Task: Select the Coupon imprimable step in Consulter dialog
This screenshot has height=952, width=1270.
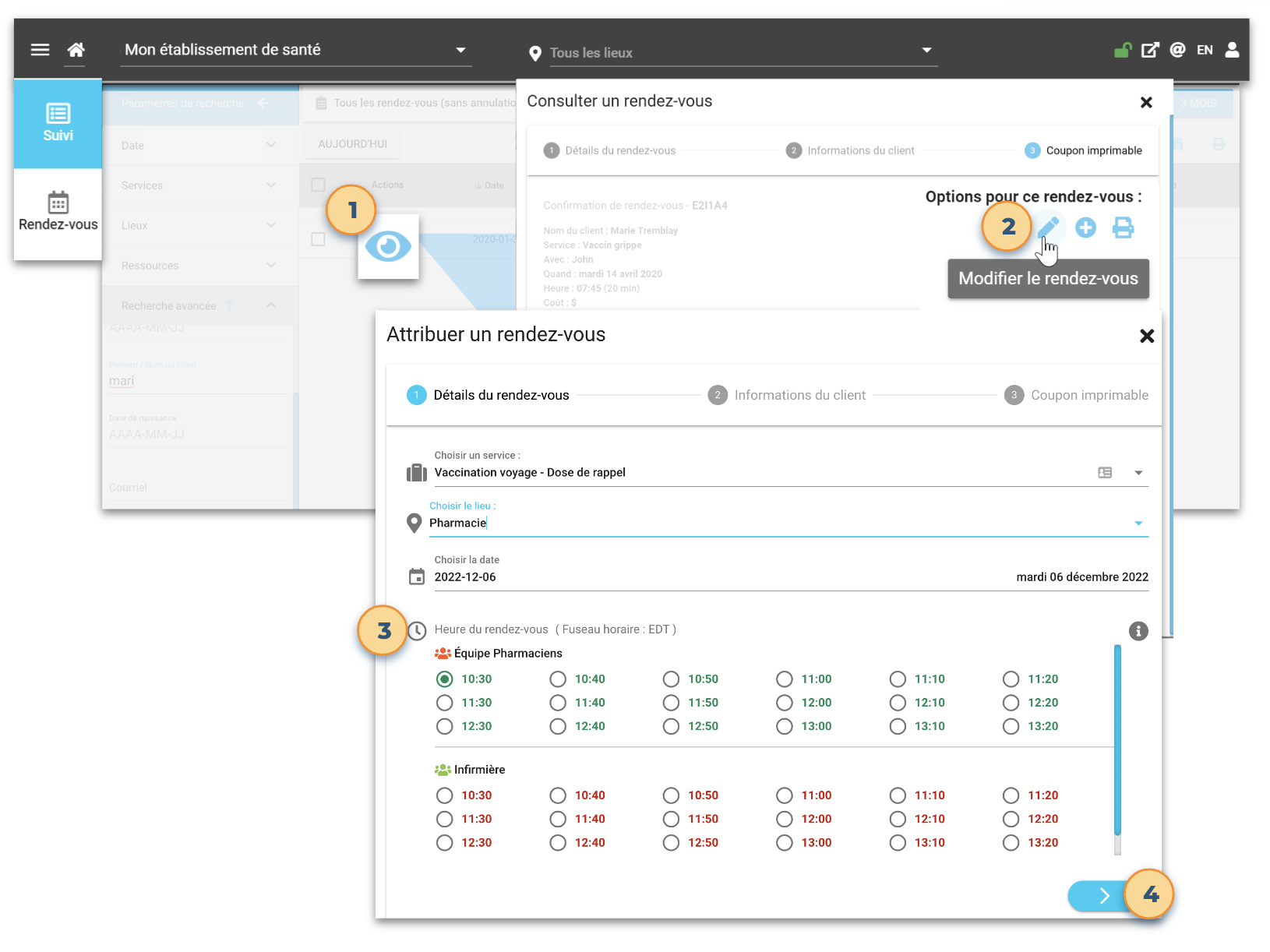Action: 1084,150
